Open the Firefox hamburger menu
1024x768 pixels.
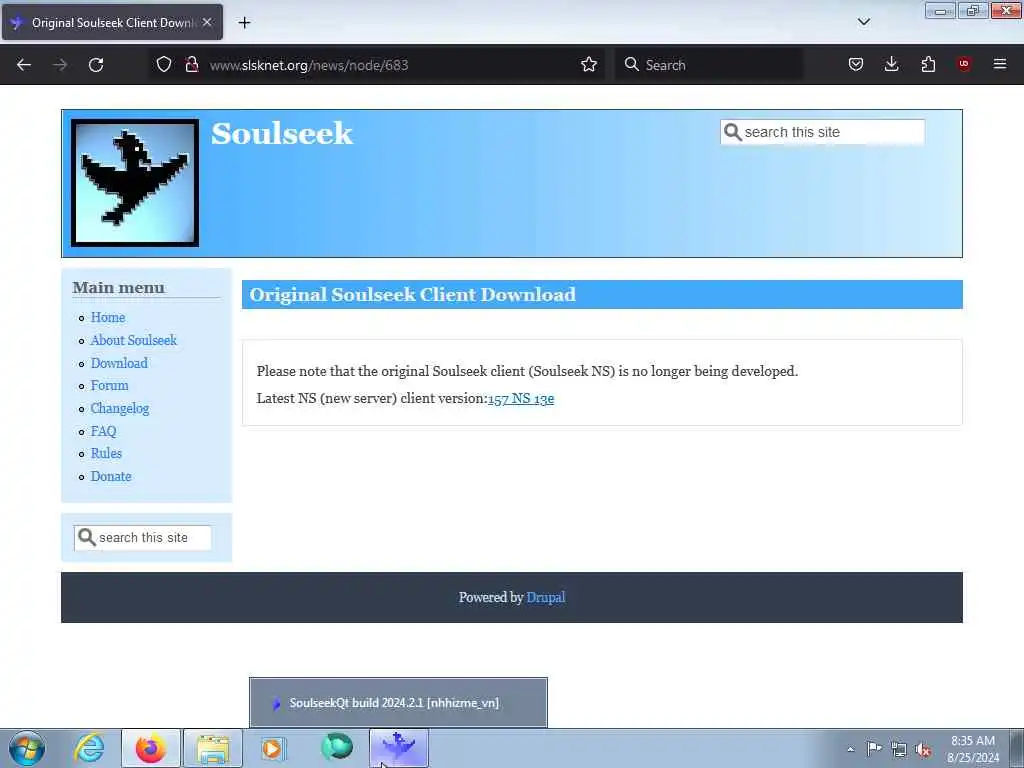tap(1000, 64)
